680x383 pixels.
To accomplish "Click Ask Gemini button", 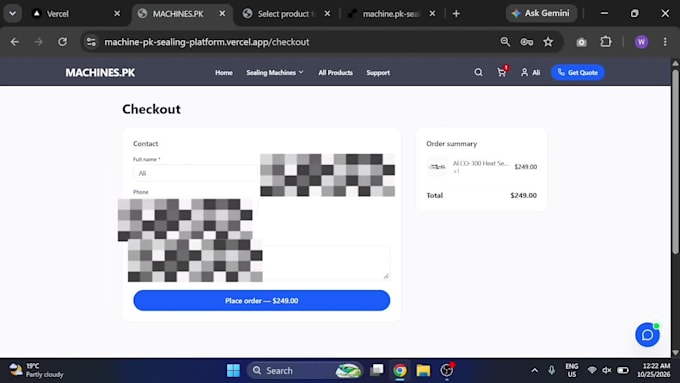I will 541,13.
